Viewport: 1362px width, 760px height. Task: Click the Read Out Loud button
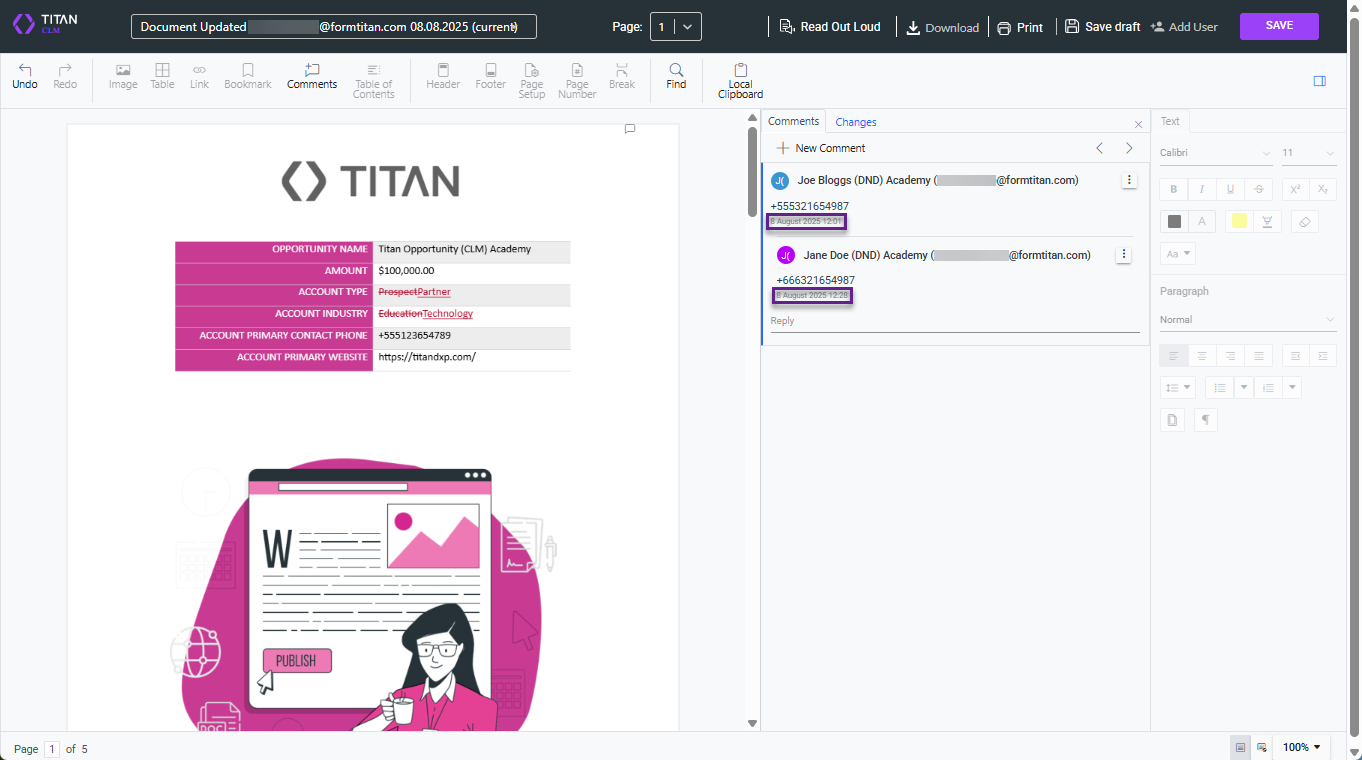[x=831, y=27]
